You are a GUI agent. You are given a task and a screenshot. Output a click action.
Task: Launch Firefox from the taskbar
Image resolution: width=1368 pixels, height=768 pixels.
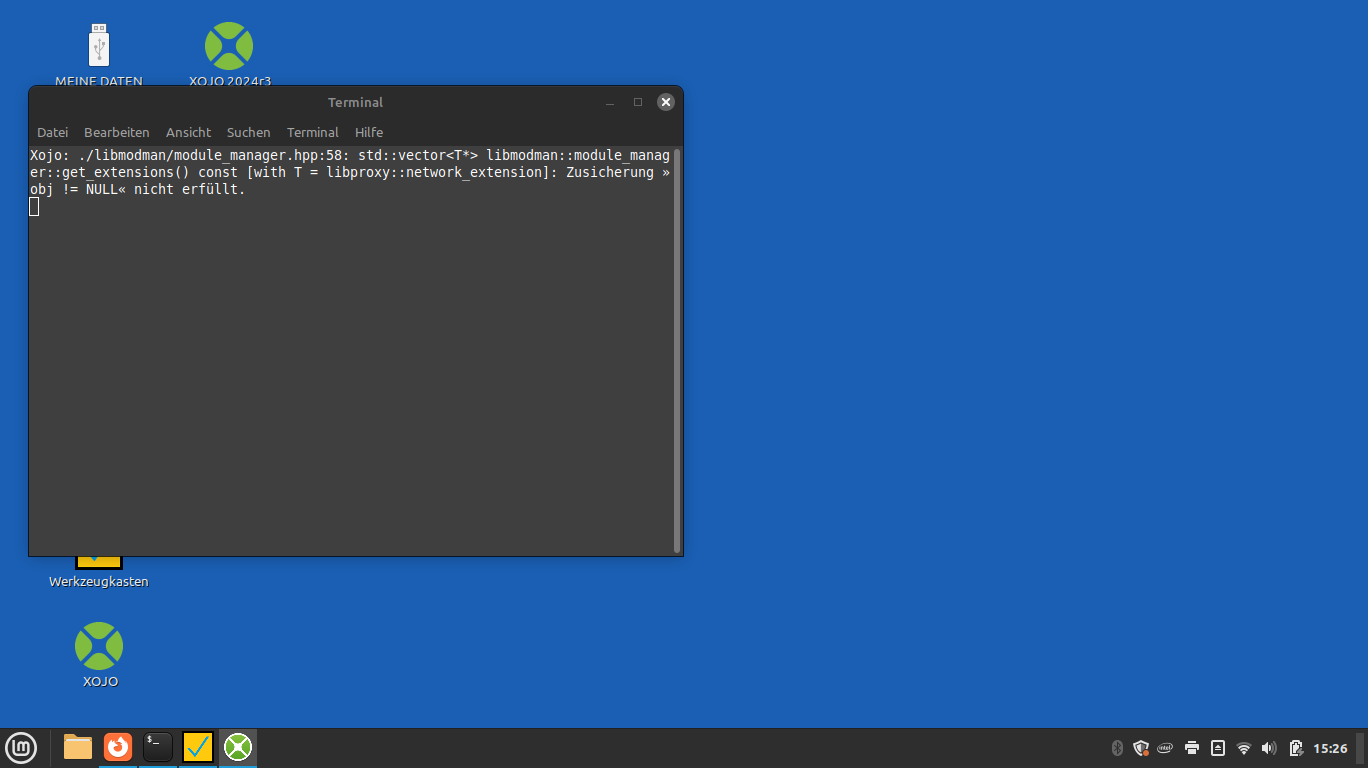(118, 747)
